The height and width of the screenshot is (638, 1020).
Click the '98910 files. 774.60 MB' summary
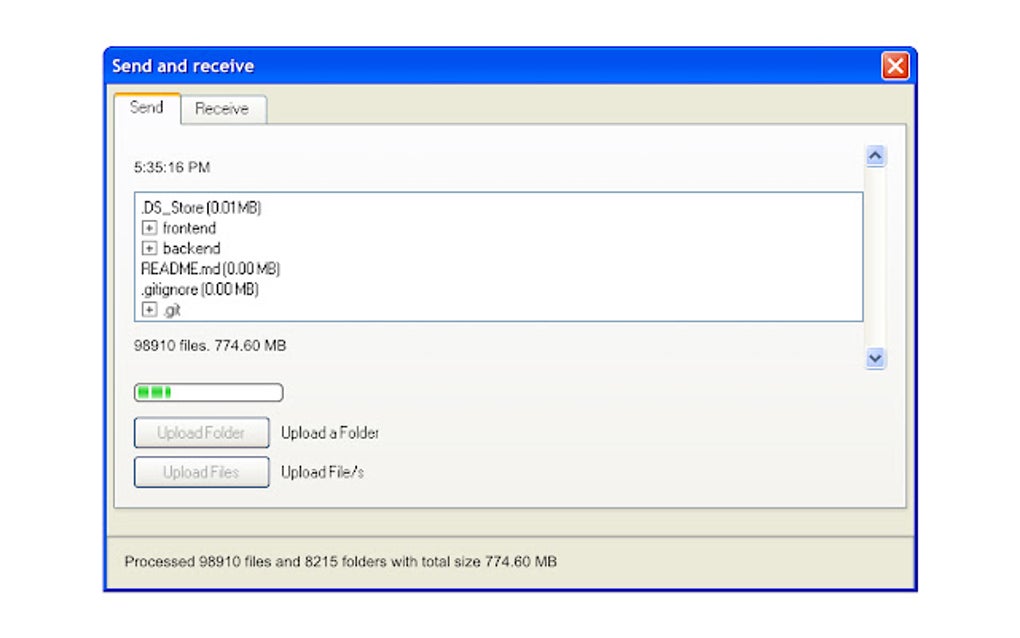(x=210, y=345)
